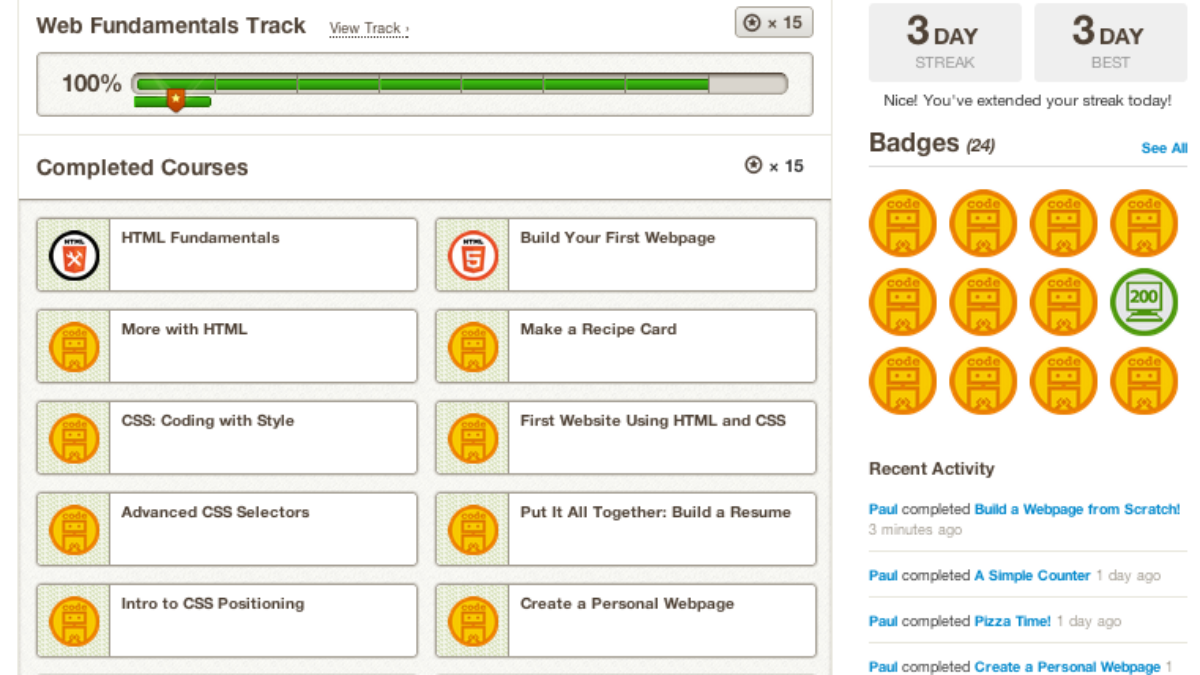Image resolution: width=1200 pixels, height=675 pixels.
Task: Click the star marker on the progress bar
Action: pyautogui.click(x=175, y=99)
